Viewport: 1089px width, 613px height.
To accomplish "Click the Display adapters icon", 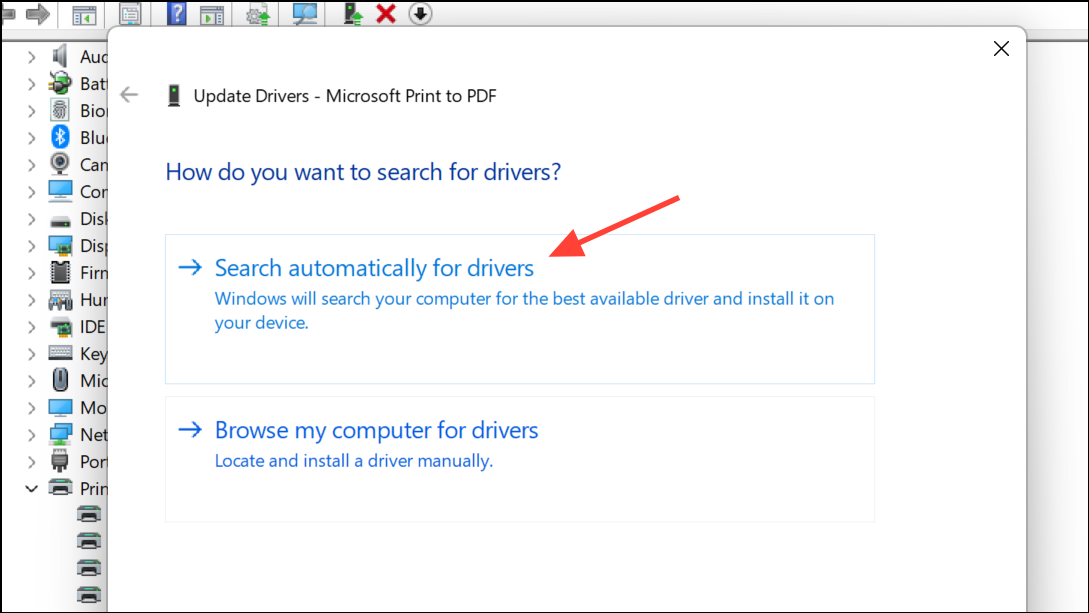I will pos(60,246).
